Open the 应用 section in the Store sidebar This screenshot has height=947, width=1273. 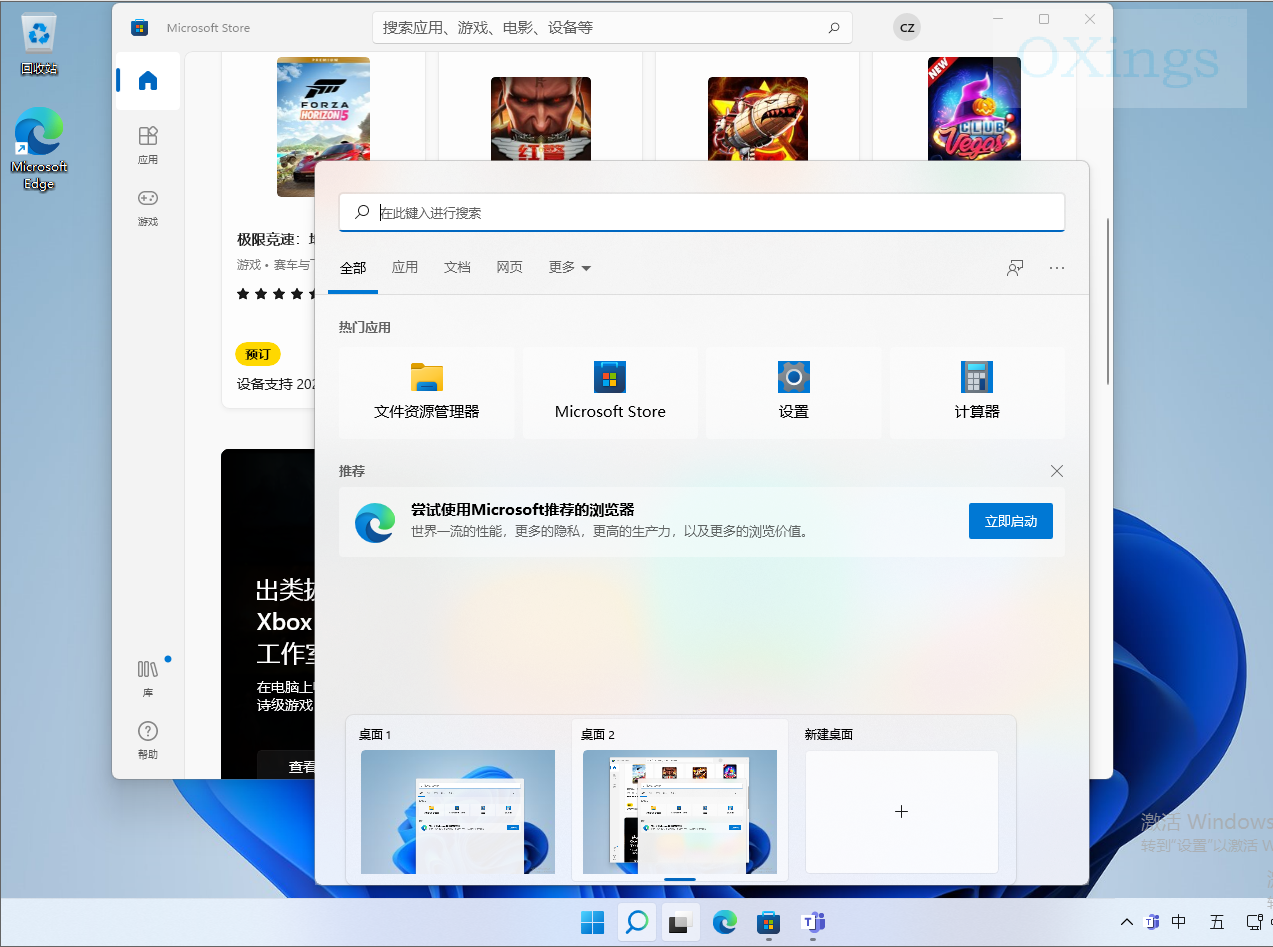pos(148,145)
